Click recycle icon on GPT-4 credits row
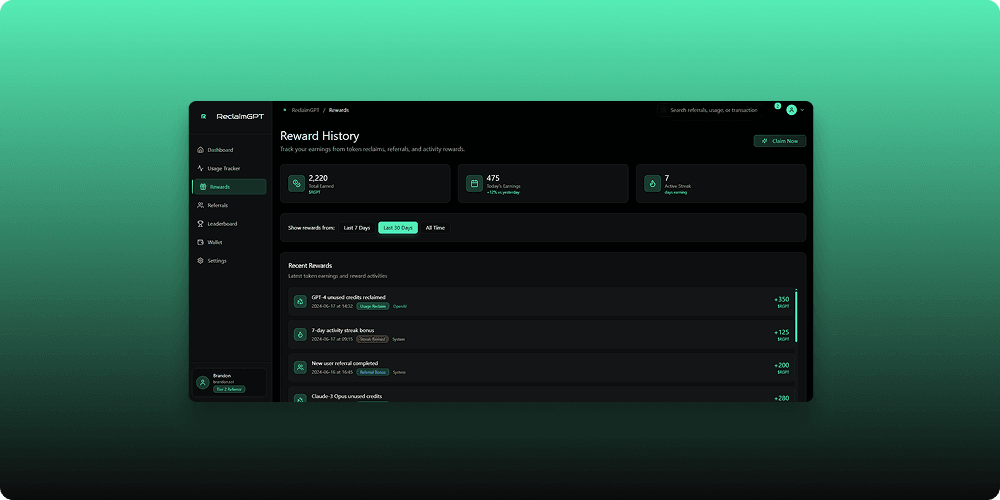The image size is (1000, 500). pos(300,301)
